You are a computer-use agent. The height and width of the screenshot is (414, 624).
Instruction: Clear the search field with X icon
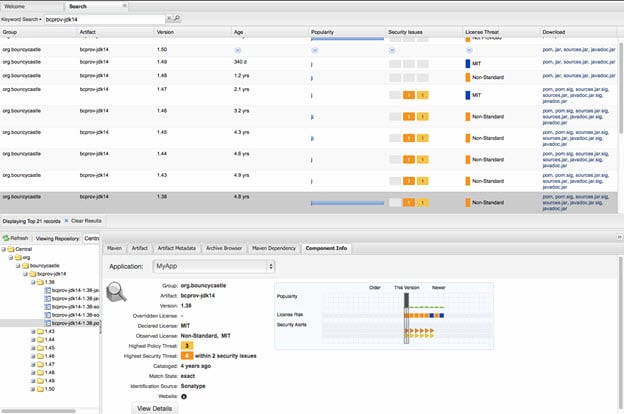tap(169, 19)
